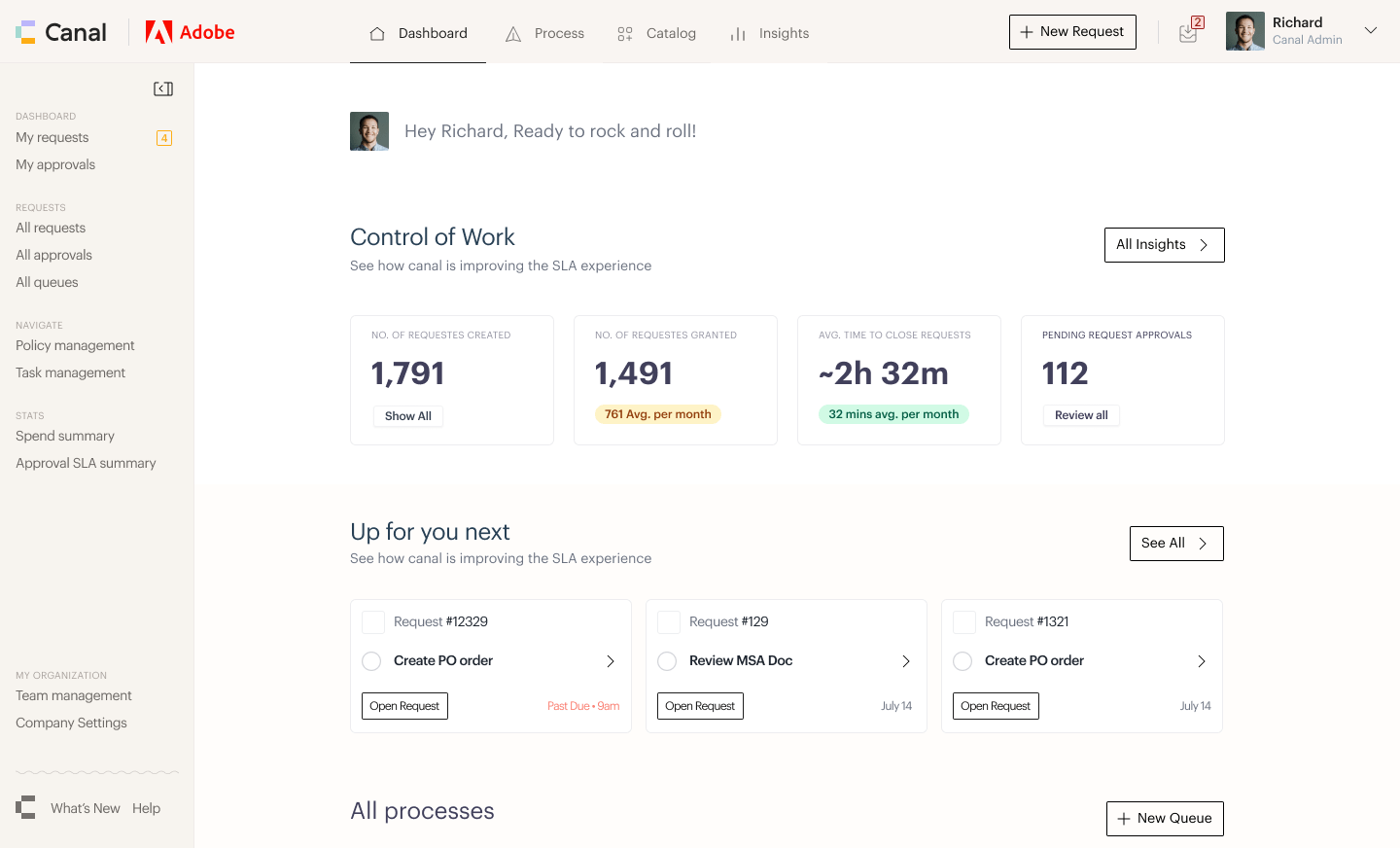Select the radio circle beside Review MSA Doc
This screenshot has width=1400, height=848.
tap(667, 661)
